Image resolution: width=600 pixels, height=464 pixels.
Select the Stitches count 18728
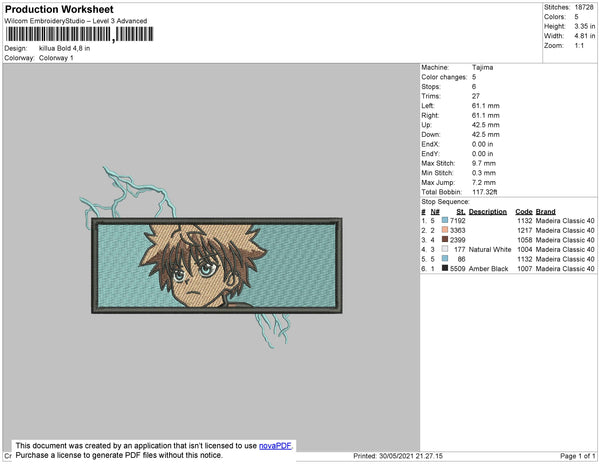584,7
